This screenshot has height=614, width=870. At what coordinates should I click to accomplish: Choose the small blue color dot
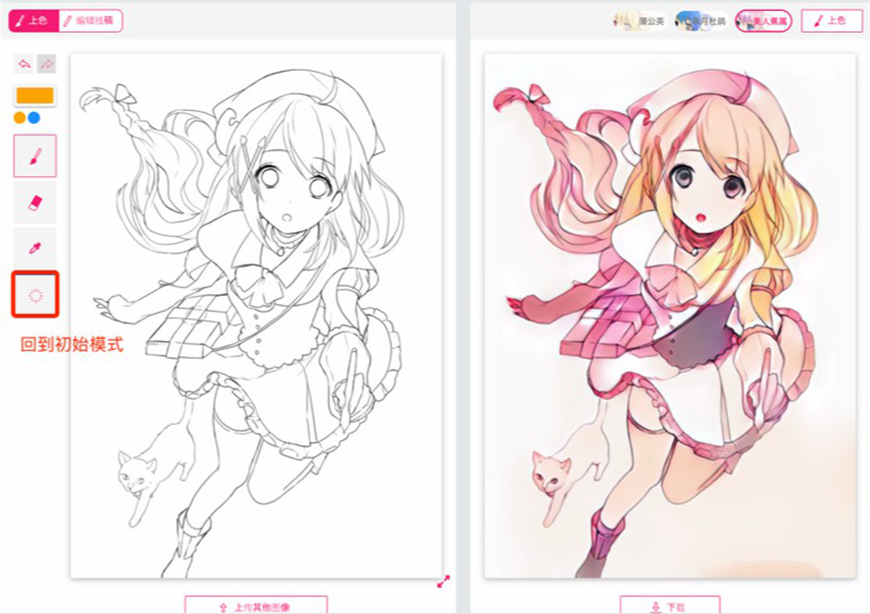coord(34,118)
